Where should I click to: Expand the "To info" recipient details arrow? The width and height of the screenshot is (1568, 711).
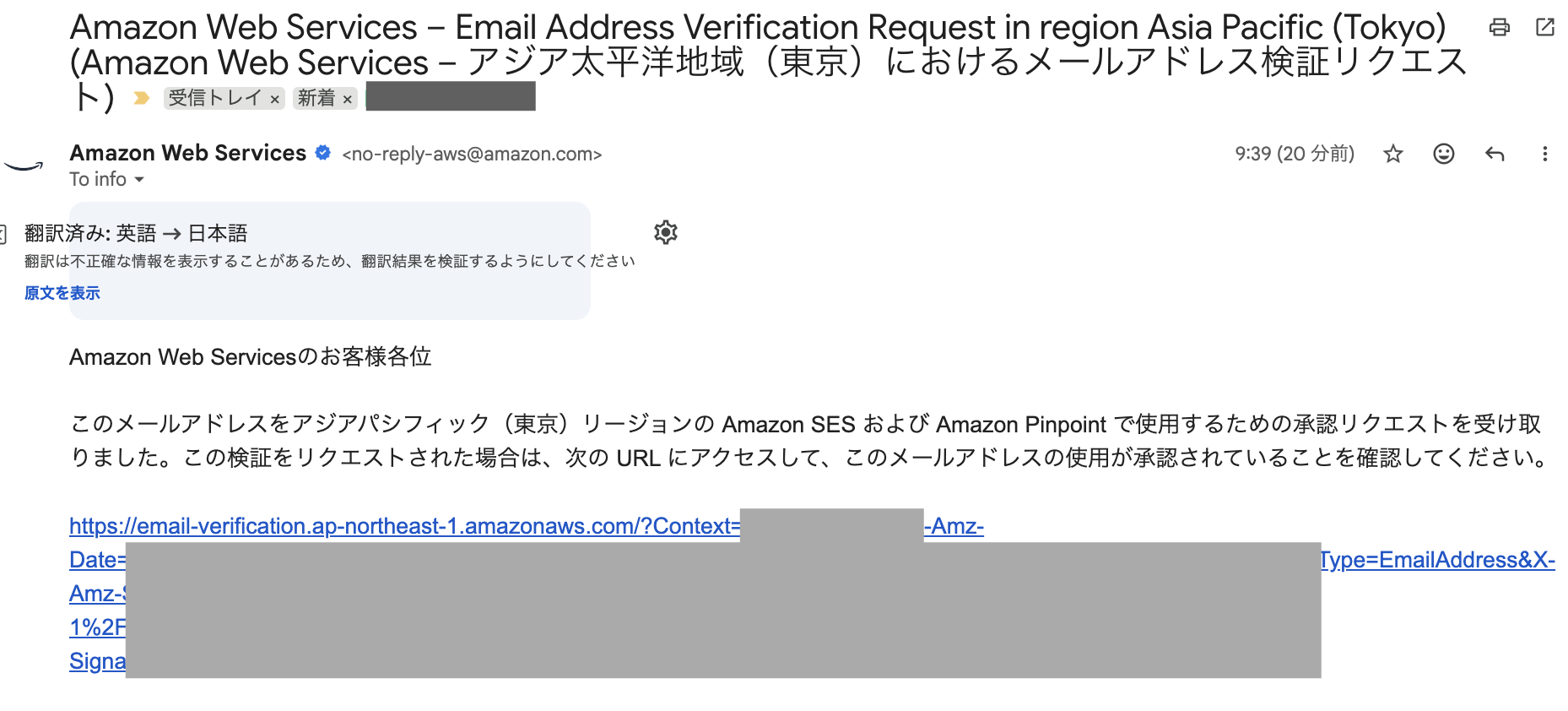[139, 180]
